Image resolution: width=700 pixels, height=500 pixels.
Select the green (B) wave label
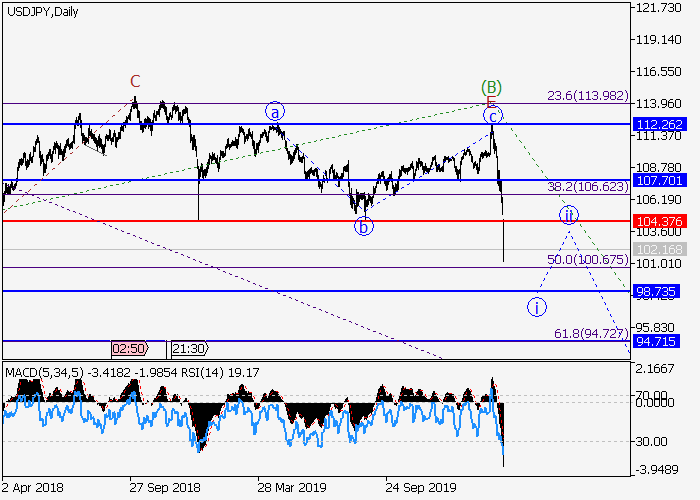click(490, 87)
